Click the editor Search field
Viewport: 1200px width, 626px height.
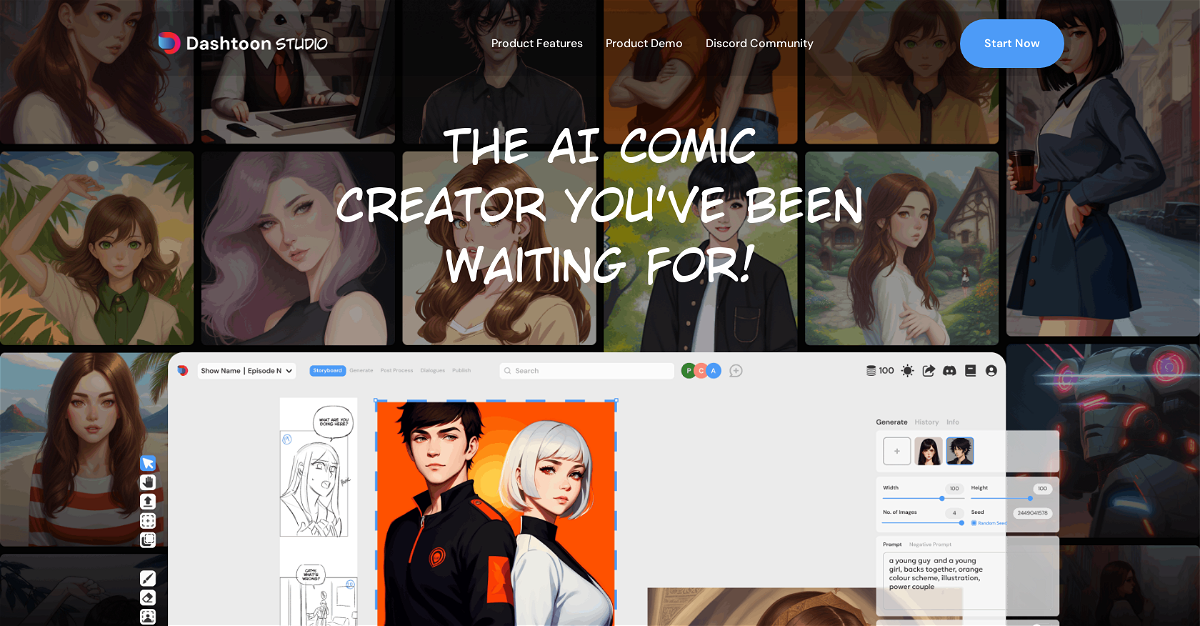pos(587,370)
